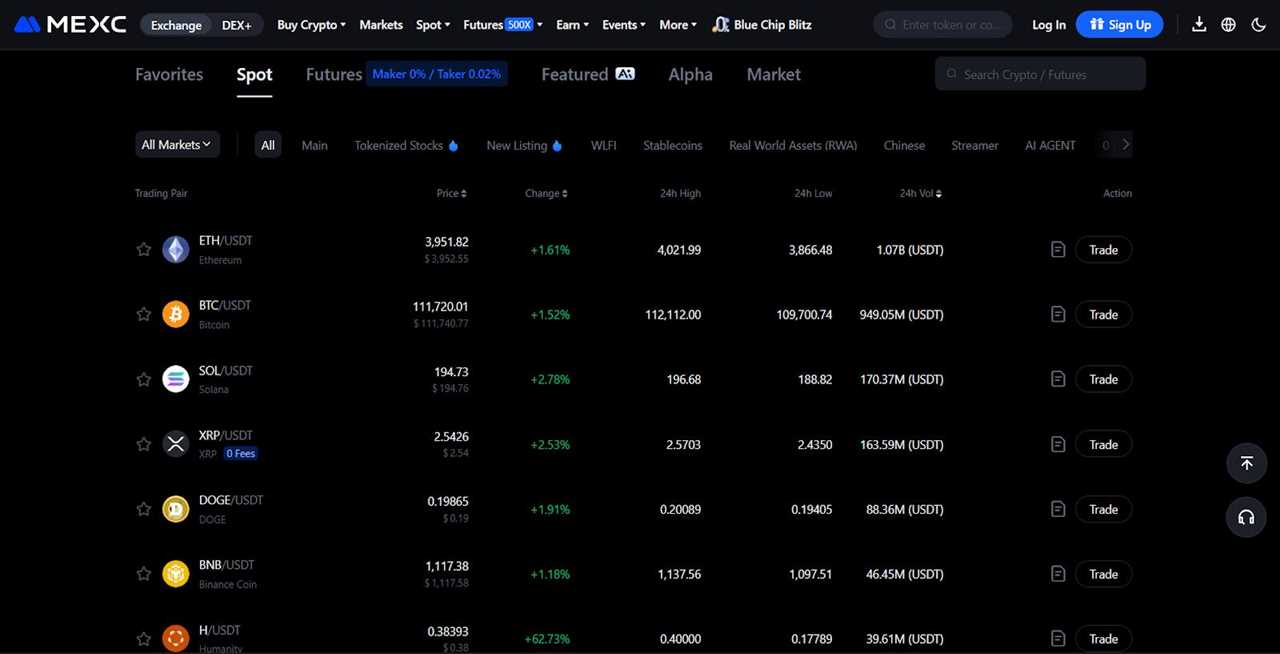Click the Sign Up button
Screen dimensions: 1280x654
pos(1119,23)
